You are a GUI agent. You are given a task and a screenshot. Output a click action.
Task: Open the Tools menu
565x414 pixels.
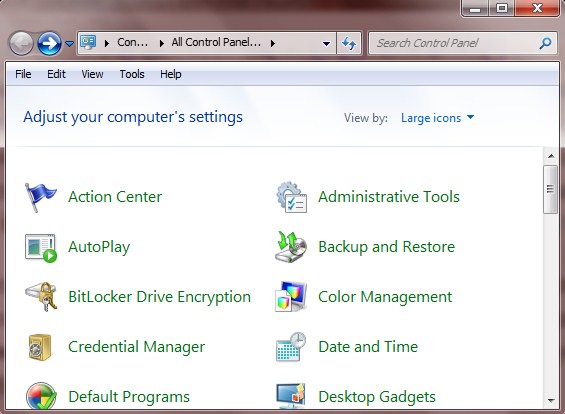(132, 74)
